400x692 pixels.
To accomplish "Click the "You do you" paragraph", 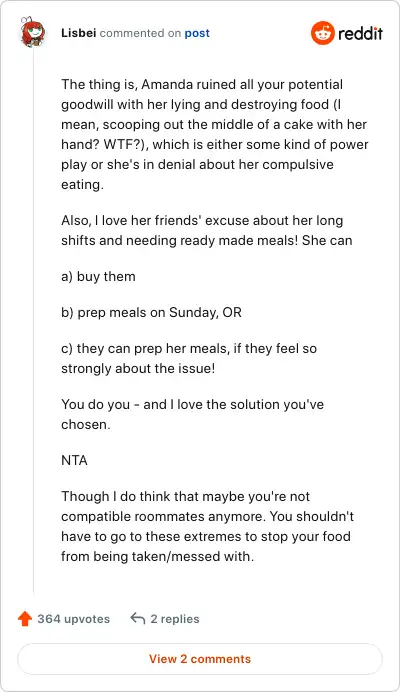I will tap(192, 414).
